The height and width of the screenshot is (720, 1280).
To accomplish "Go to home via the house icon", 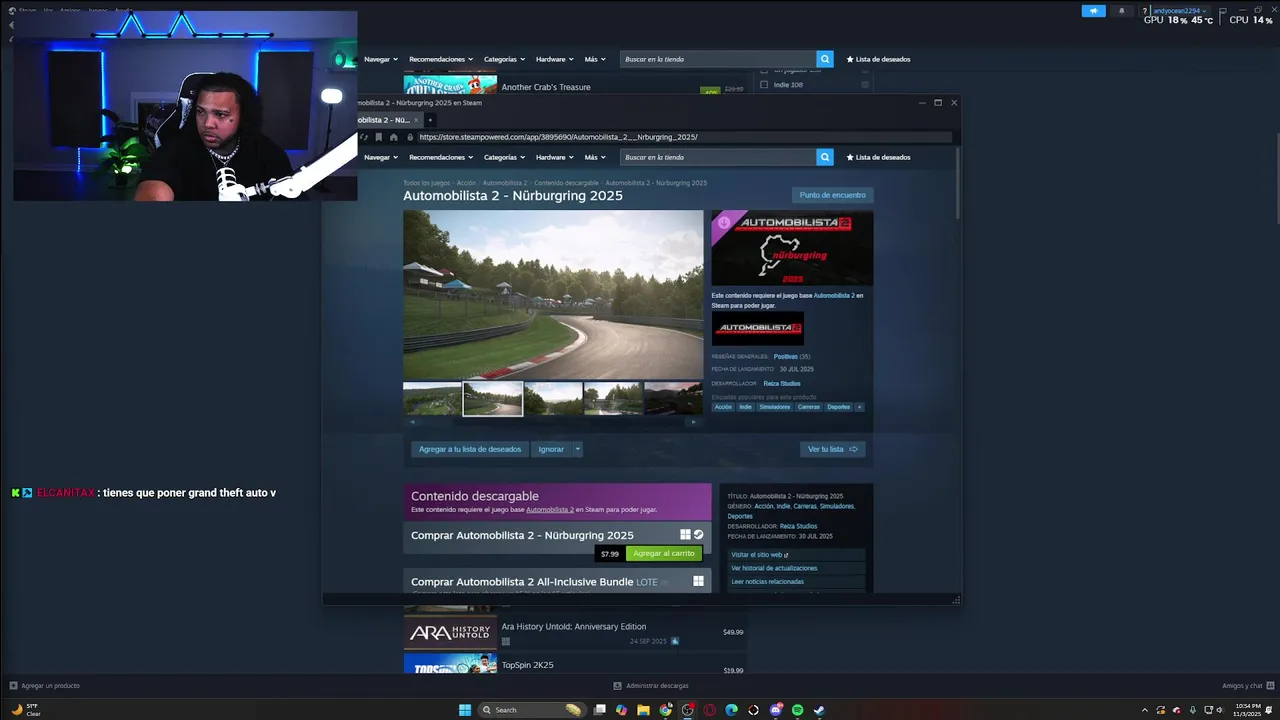I will [394, 137].
